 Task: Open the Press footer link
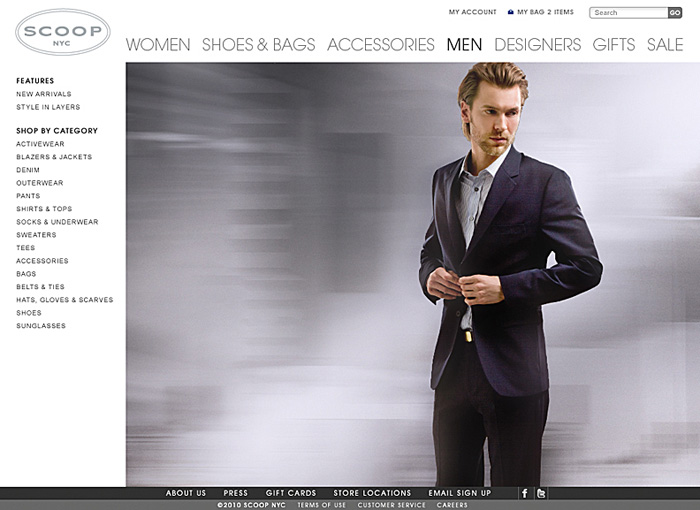tap(235, 493)
